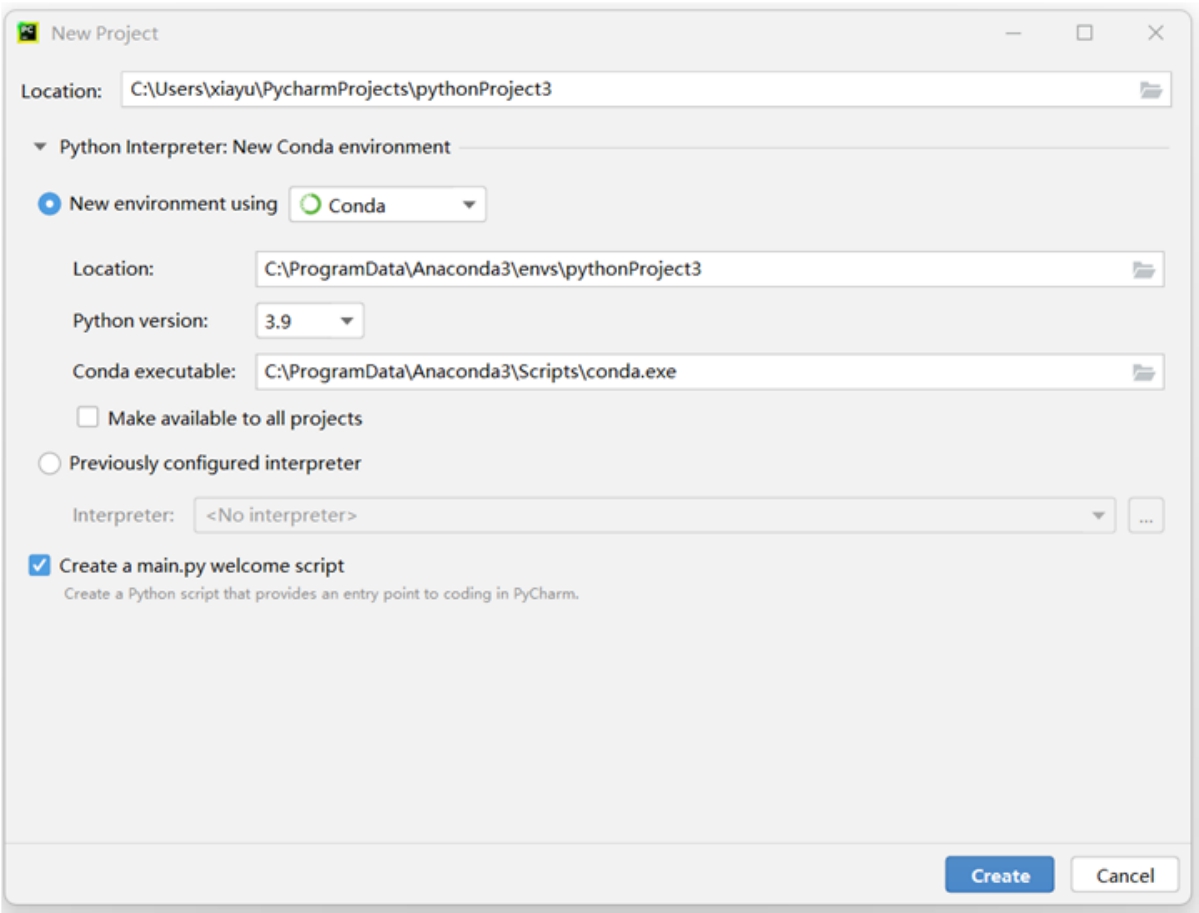Click Conda environment Location input field

coord(710,269)
